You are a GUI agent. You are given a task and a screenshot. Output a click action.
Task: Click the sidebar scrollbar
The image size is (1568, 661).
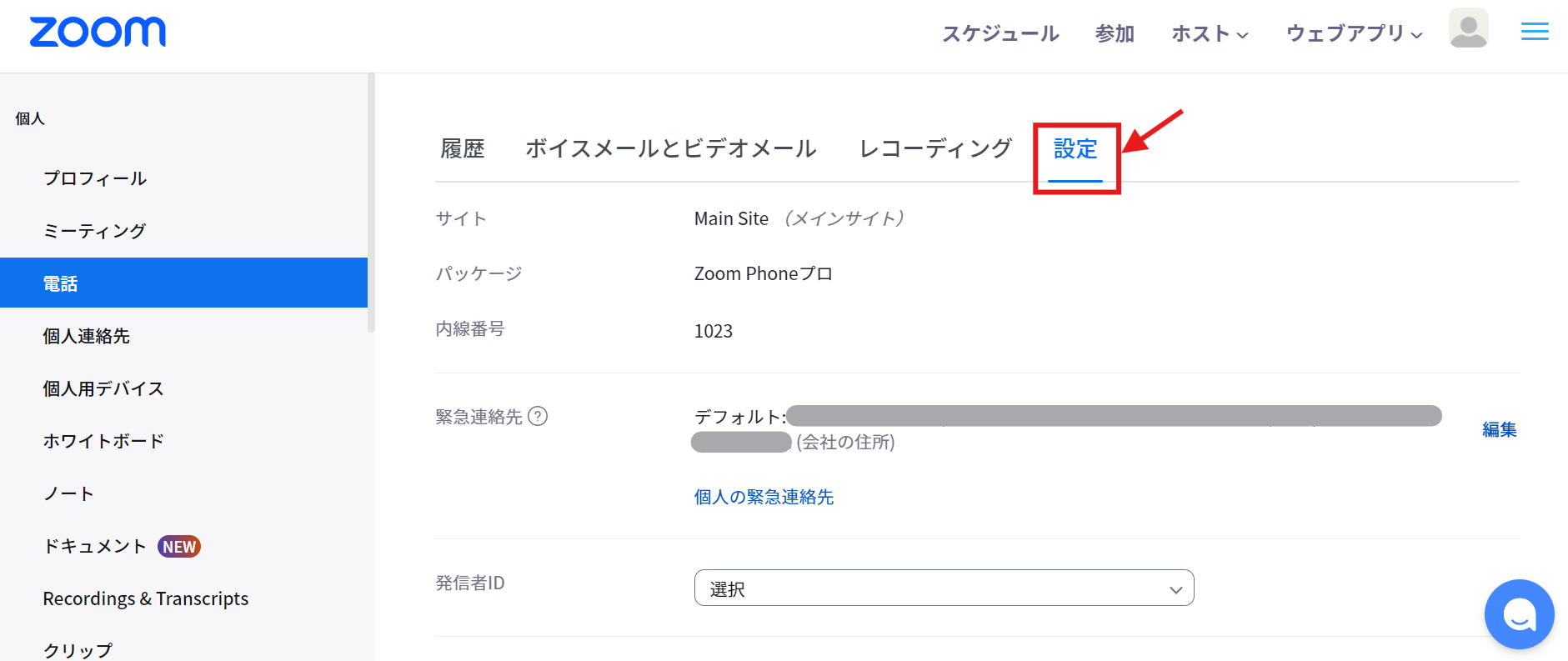point(371,204)
